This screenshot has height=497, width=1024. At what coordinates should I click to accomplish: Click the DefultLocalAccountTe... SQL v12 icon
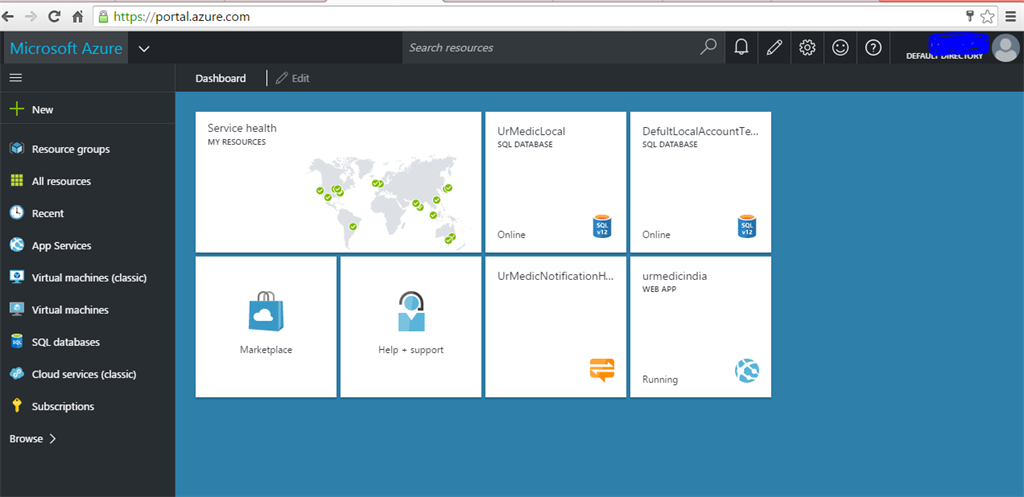[x=747, y=227]
